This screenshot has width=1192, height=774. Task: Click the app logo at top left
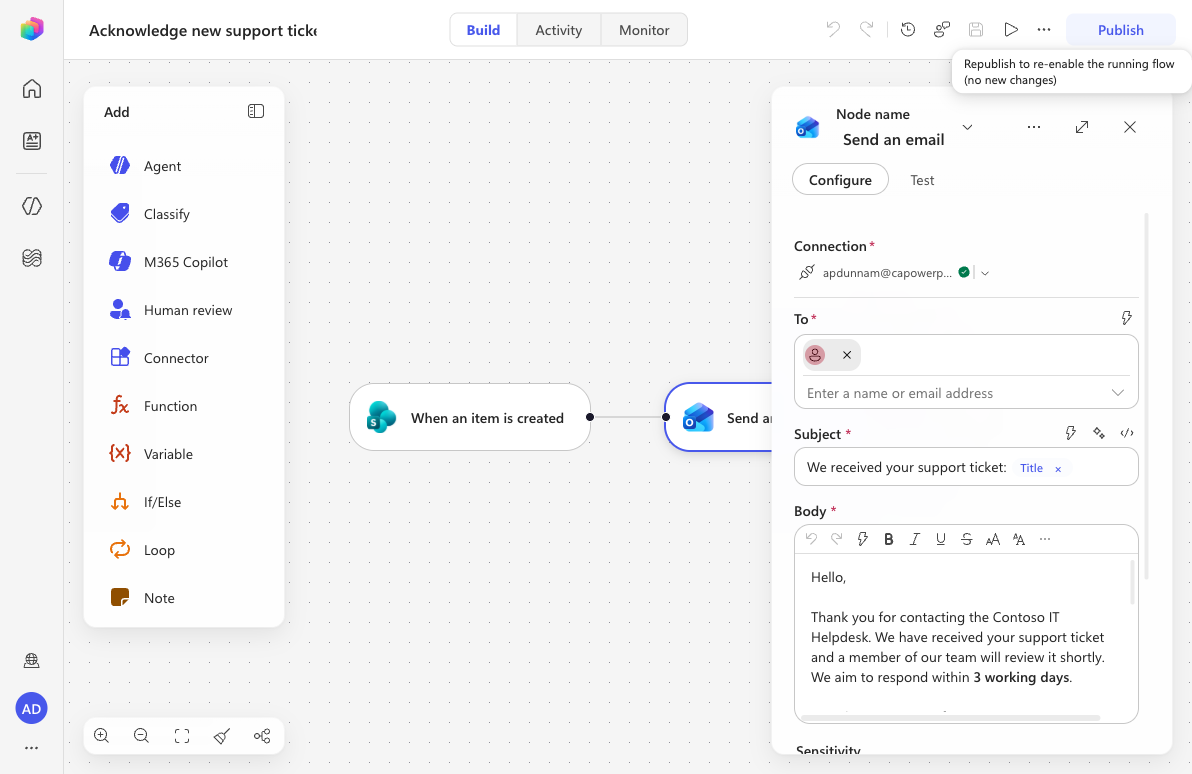tap(31, 29)
